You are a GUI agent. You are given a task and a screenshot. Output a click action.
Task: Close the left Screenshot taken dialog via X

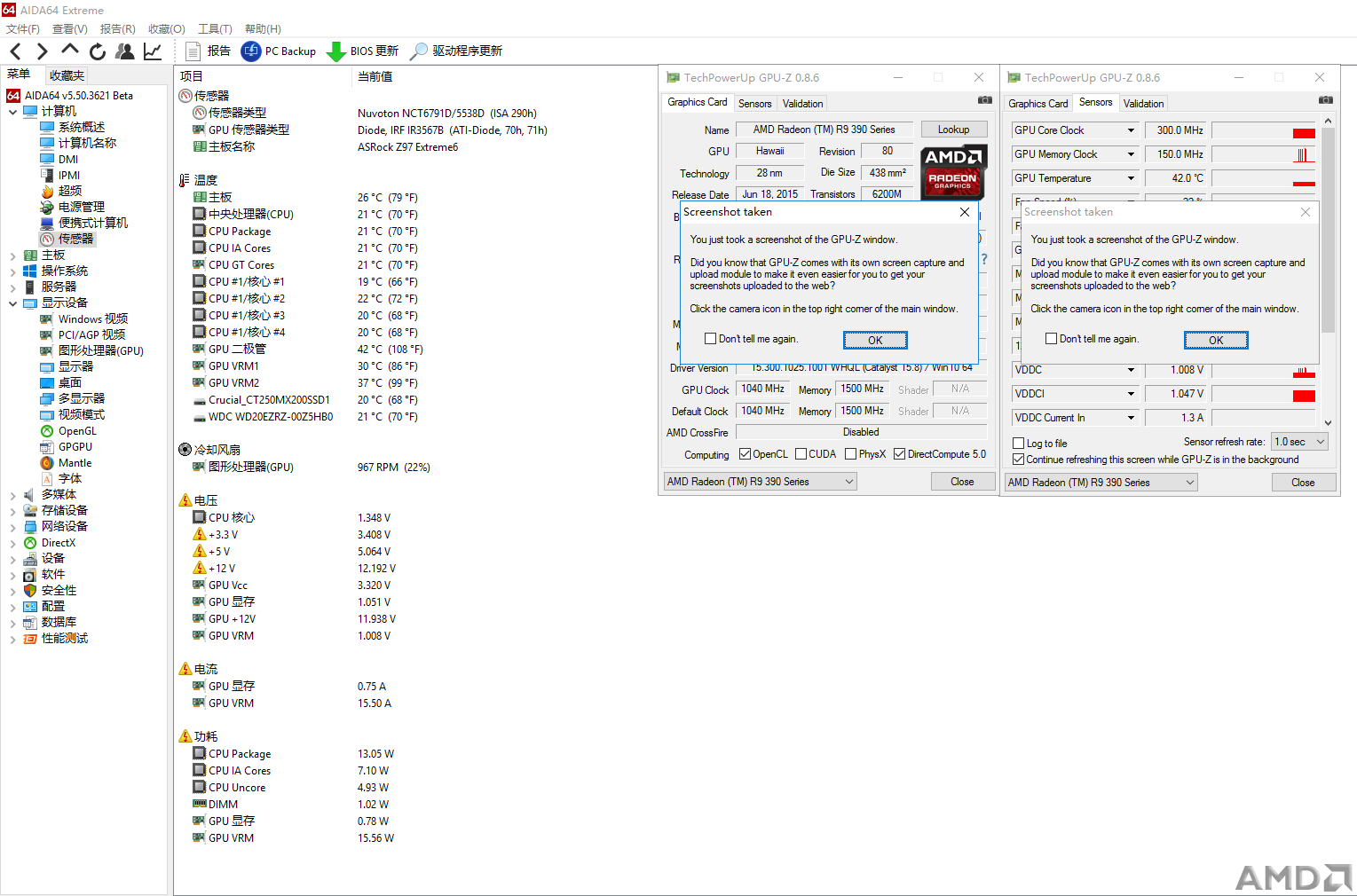point(965,212)
